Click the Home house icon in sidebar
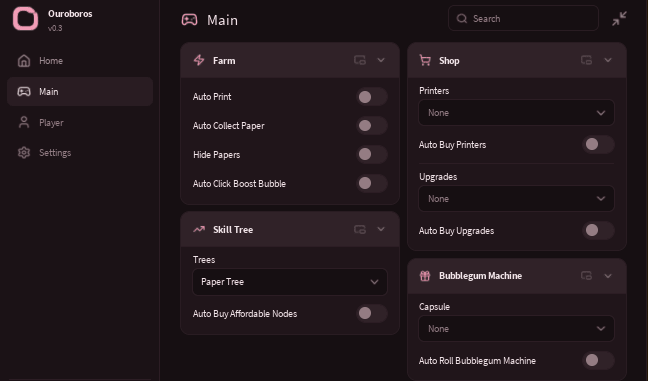Screen dimensions: 648x381 click(24, 61)
